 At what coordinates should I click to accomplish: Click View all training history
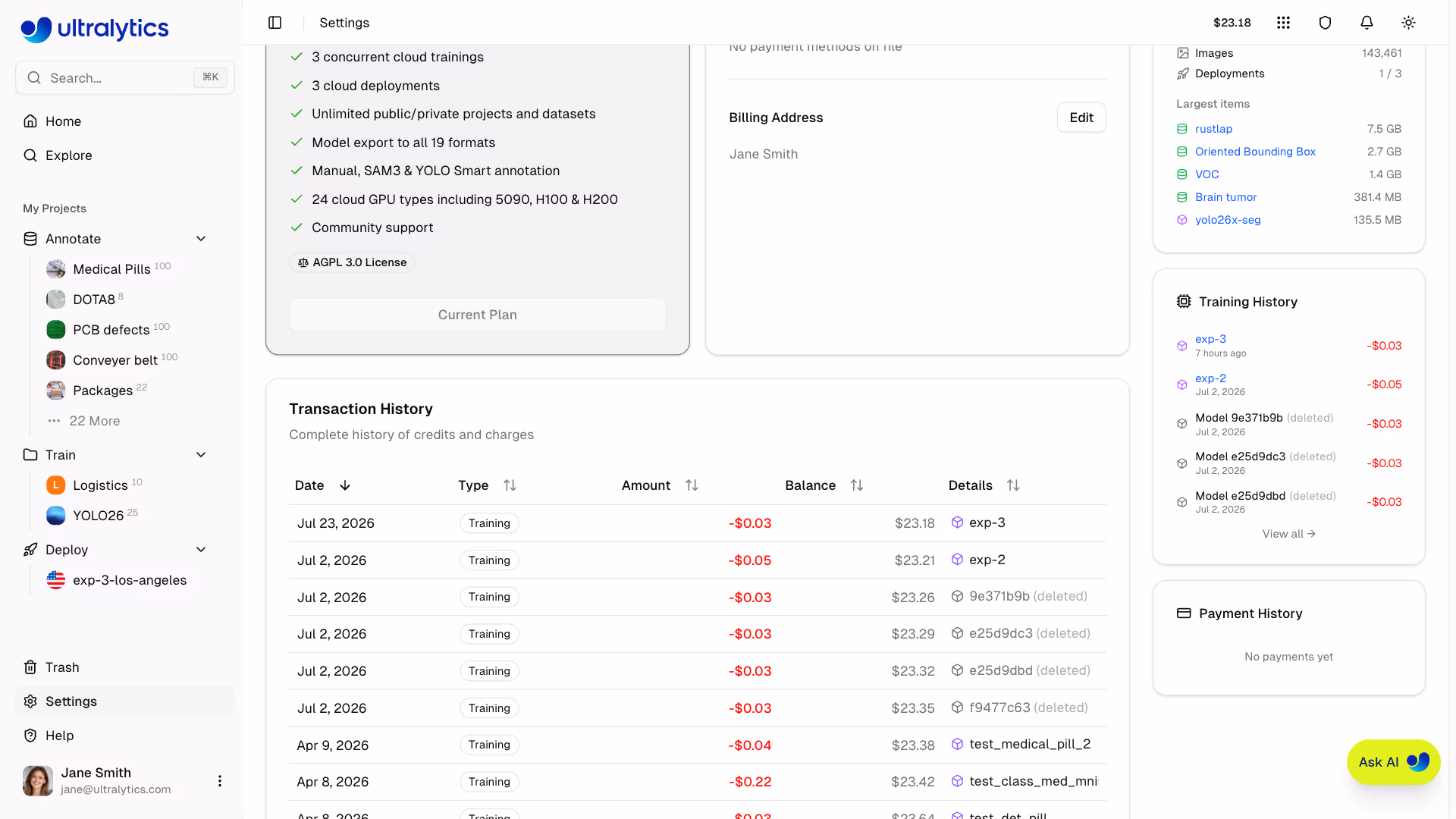tap(1288, 534)
